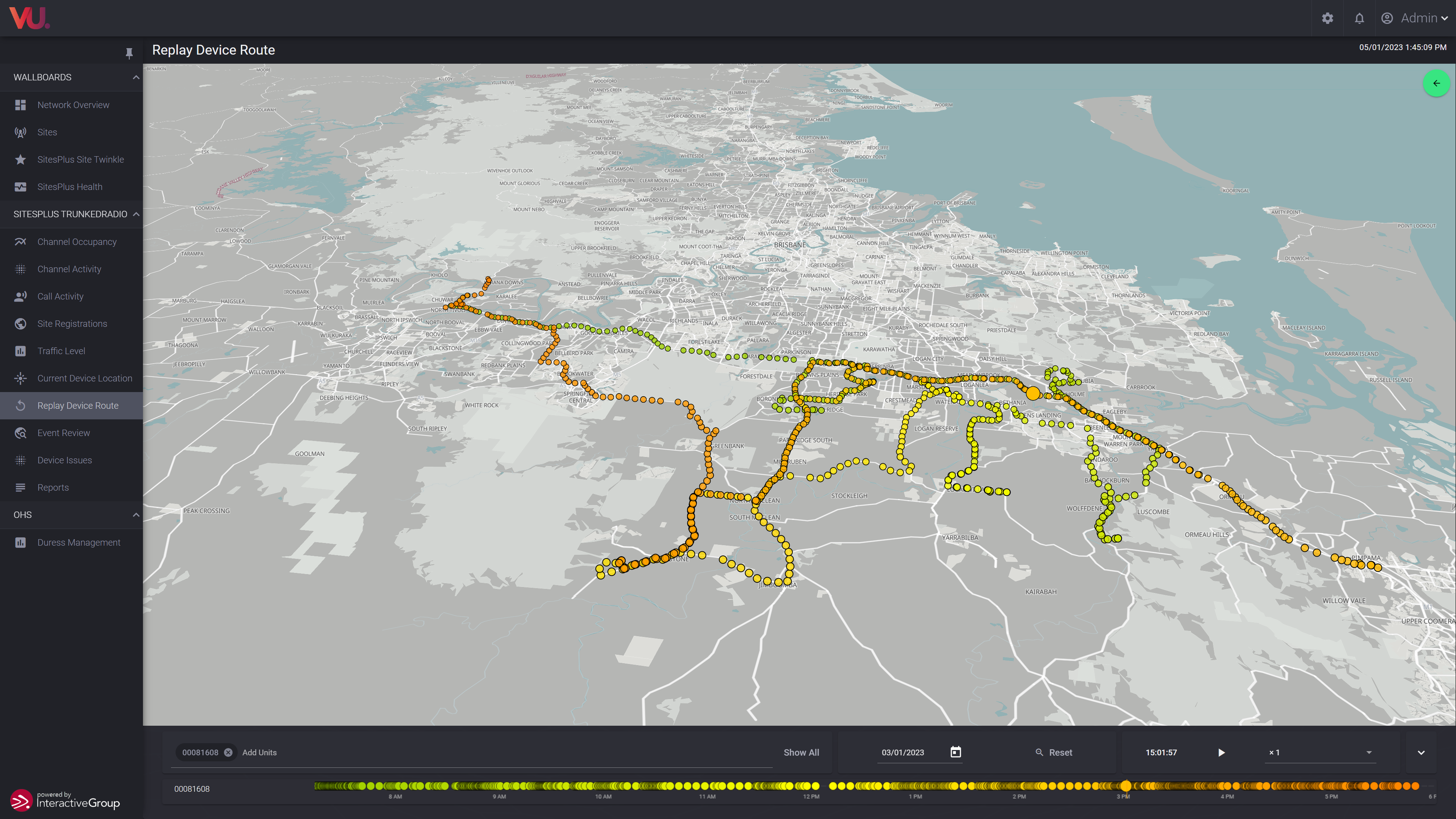The width and height of the screenshot is (1456, 819).
Task: Click the 15:01:57 time field
Action: pos(1161,752)
